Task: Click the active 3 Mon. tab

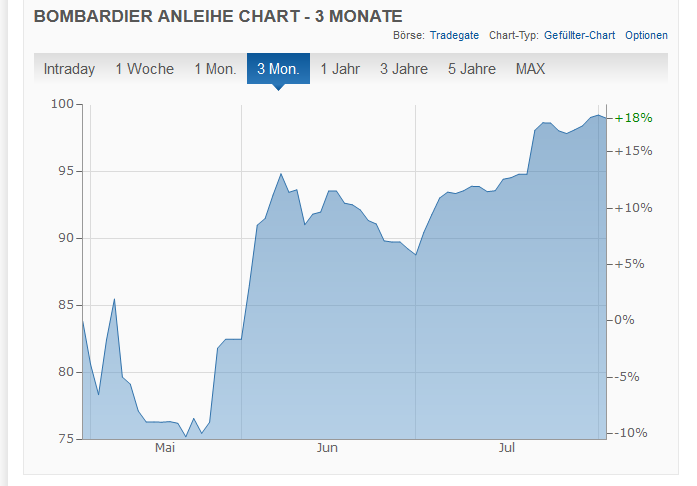Action: (x=278, y=69)
